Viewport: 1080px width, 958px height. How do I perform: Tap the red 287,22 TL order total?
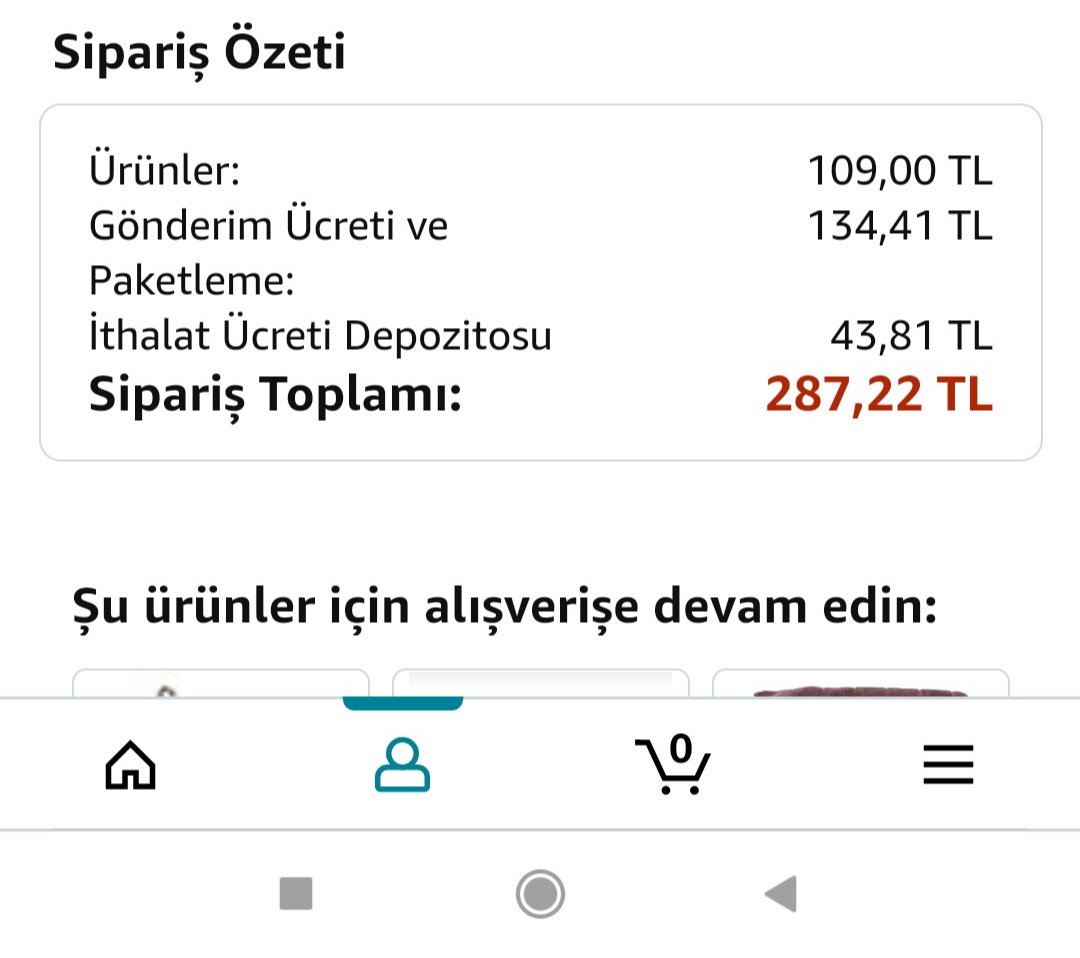coord(879,395)
